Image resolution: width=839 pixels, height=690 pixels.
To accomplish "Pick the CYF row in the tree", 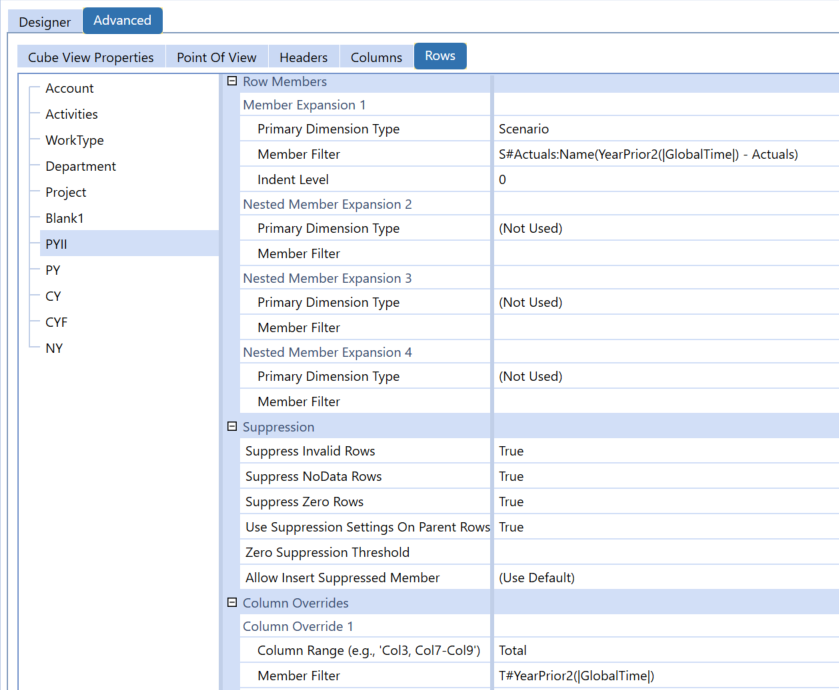I will click(56, 322).
